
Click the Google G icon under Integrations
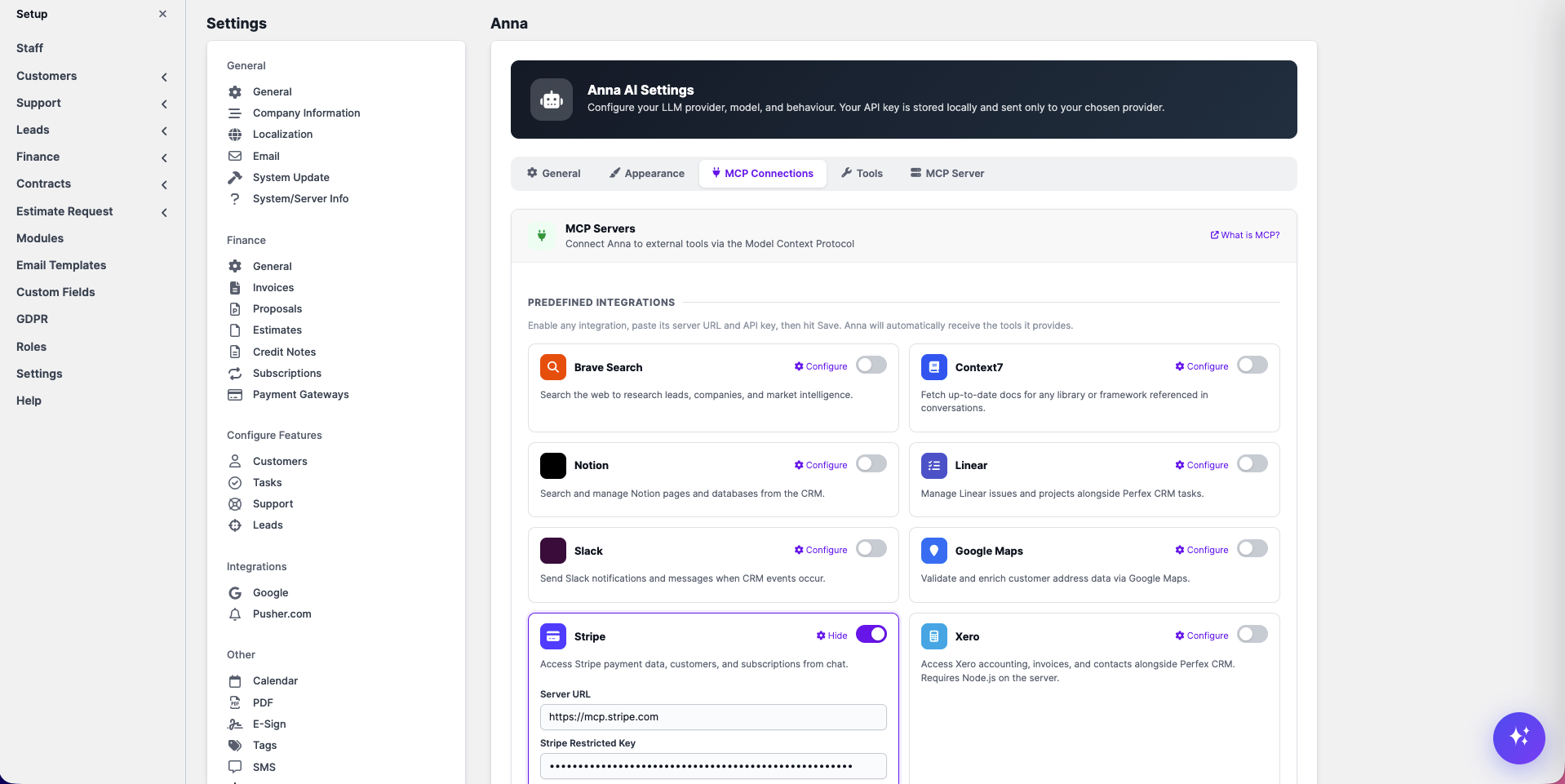point(235,592)
